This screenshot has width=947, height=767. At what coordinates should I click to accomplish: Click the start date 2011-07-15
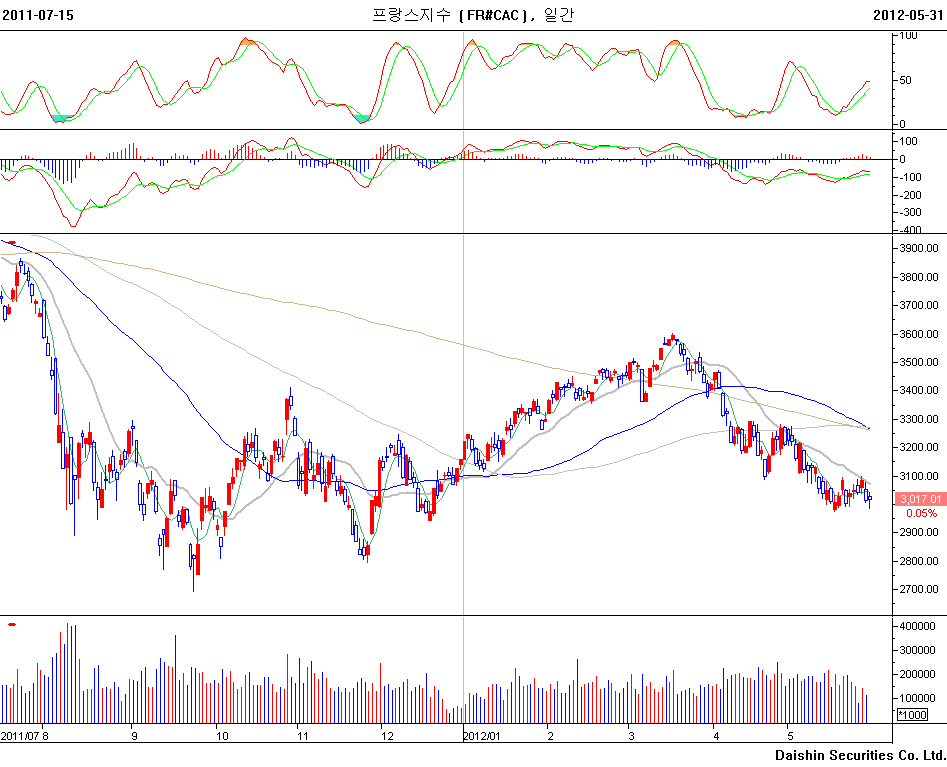pos(37,15)
